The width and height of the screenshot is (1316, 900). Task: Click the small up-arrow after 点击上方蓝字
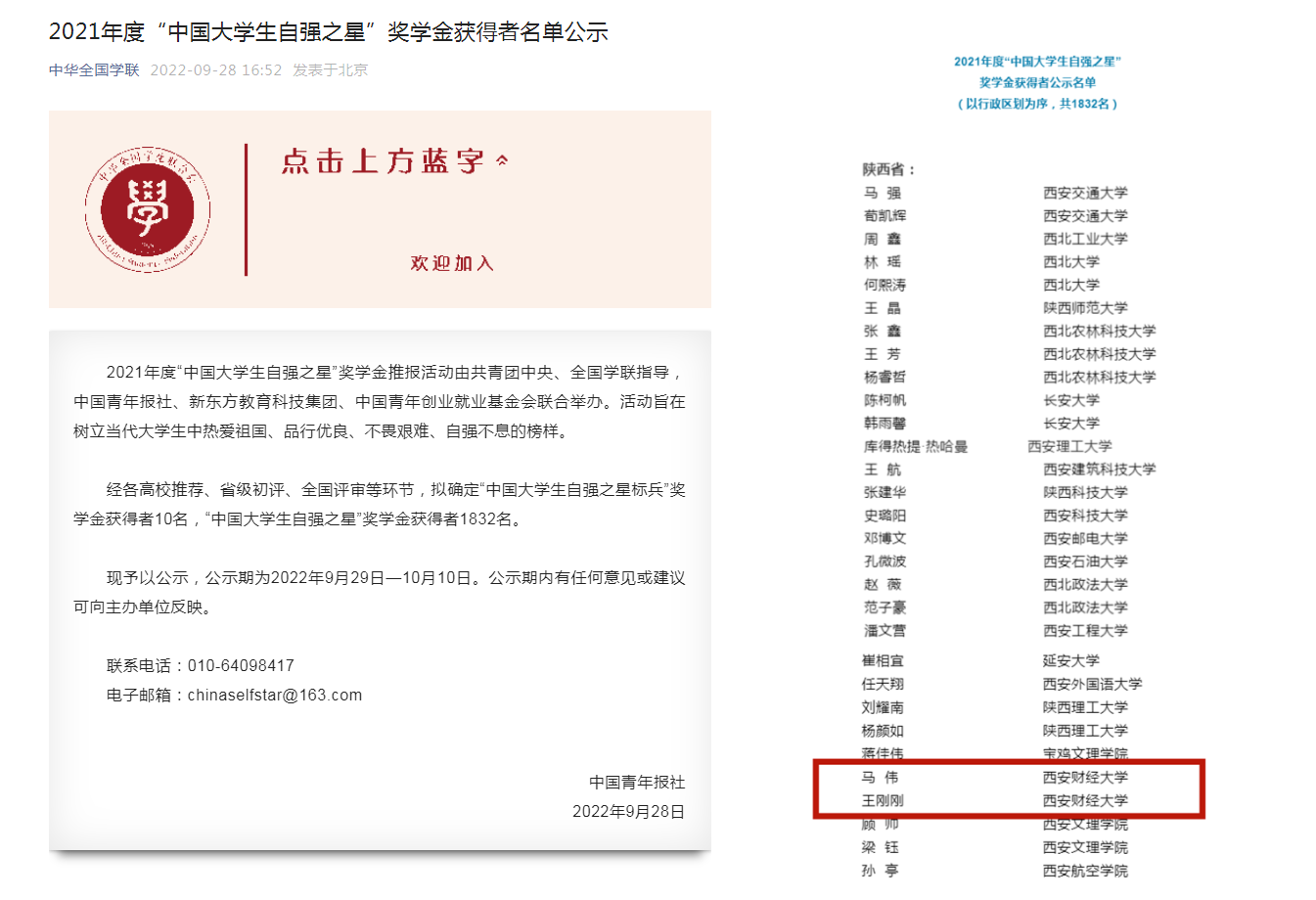click(502, 160)
